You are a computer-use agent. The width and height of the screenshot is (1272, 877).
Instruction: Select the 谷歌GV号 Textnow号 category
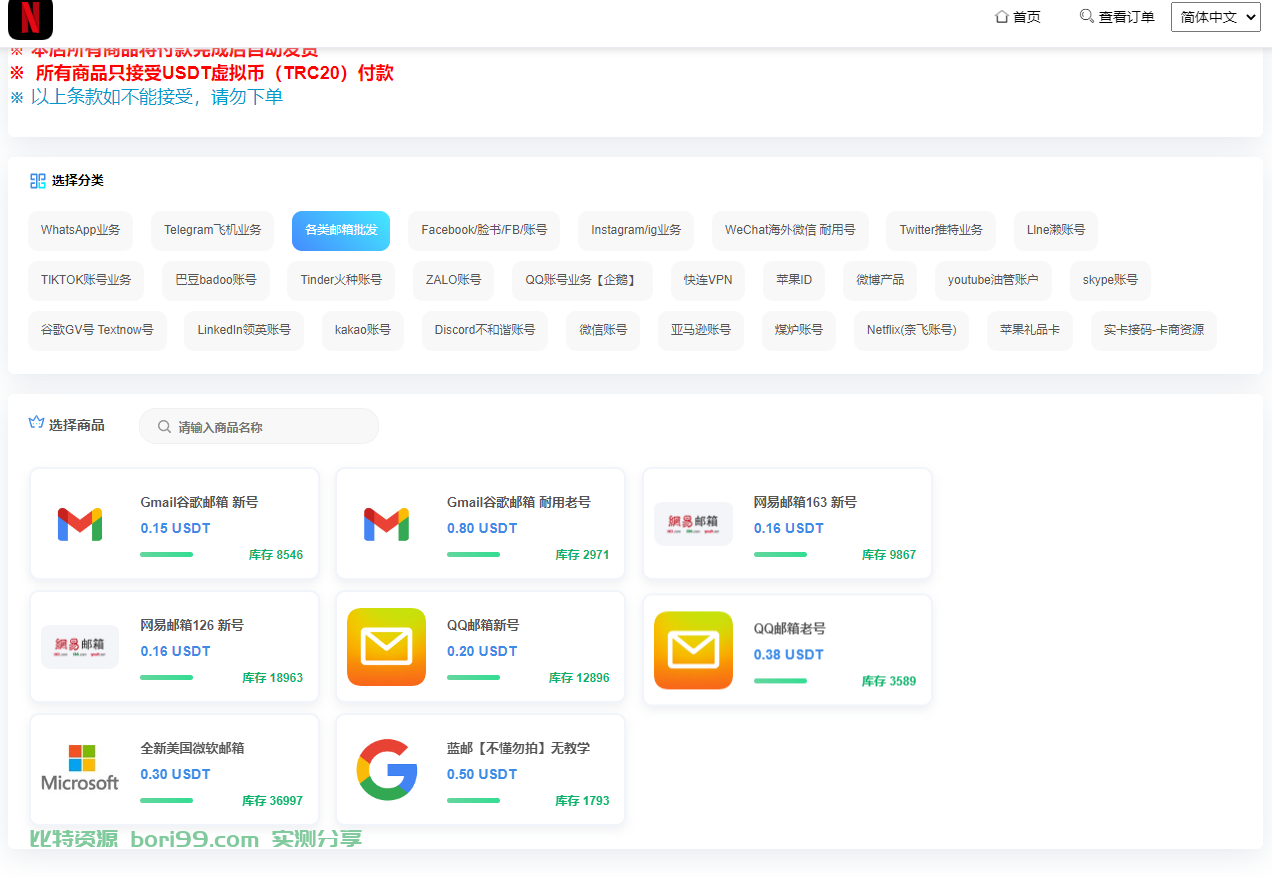point(97,330)
